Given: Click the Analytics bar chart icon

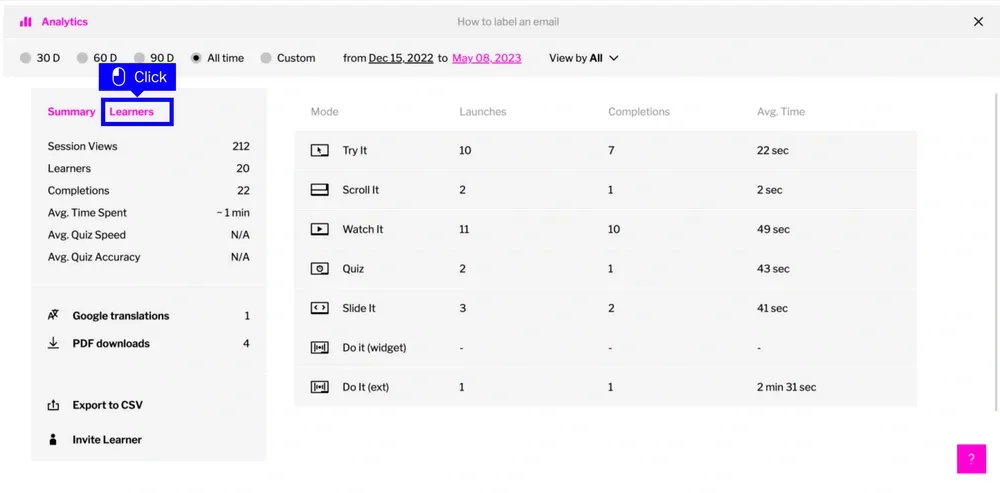Looking at the screenshot, I should point(26,22).
